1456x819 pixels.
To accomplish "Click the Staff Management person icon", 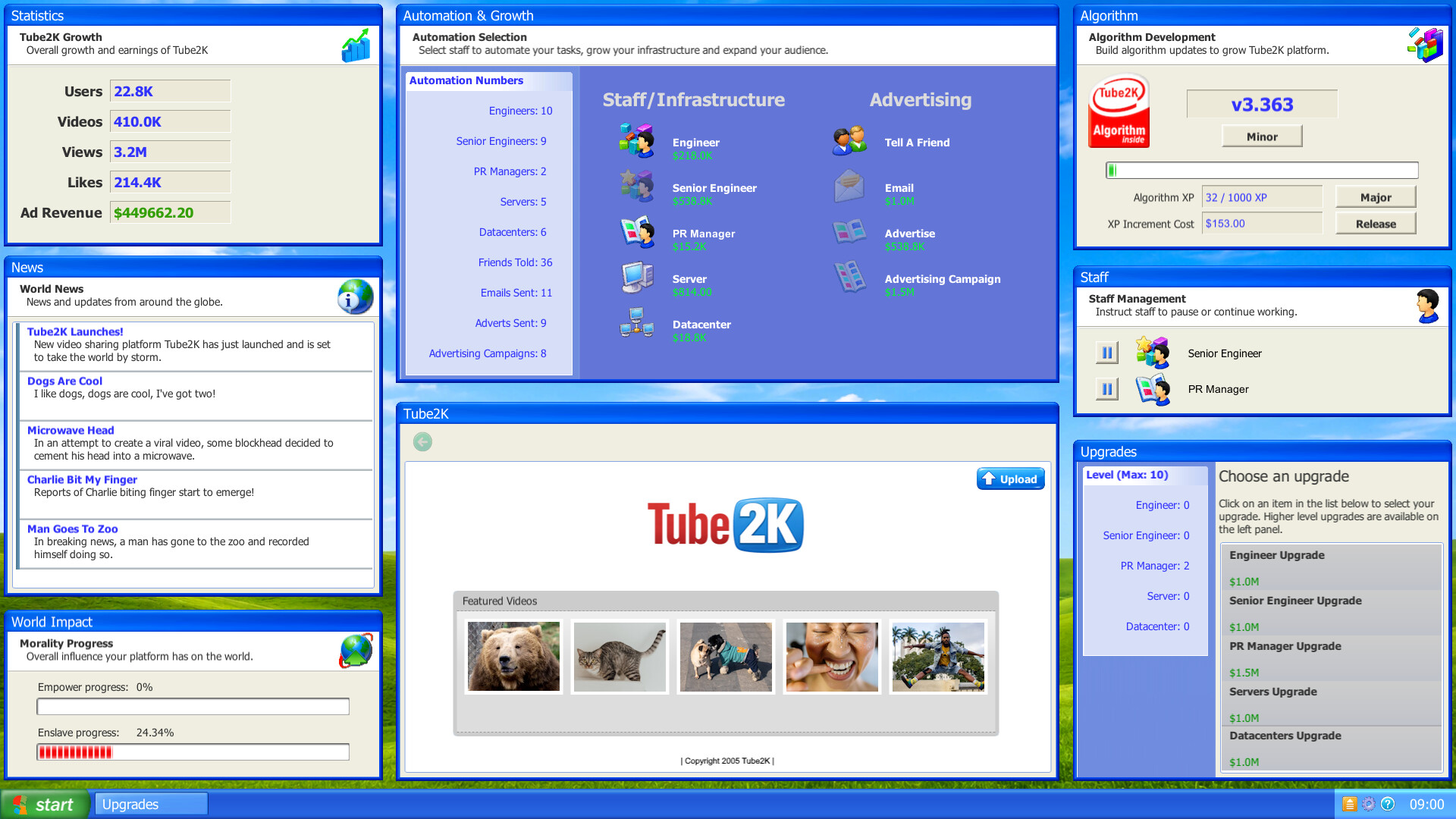I will [1428, 306].
